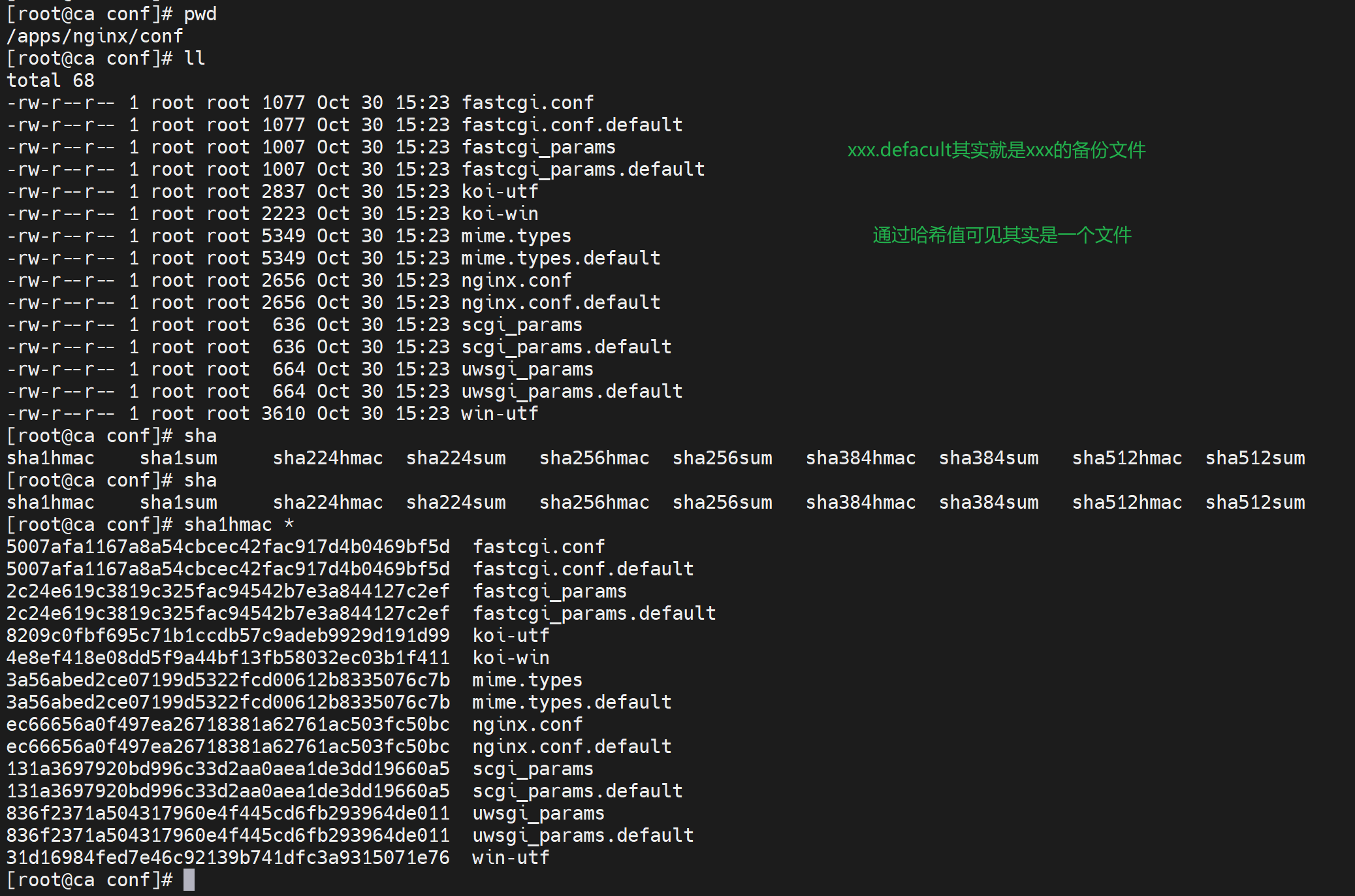Click the file size 2837 in the listing
The height and width of the screenshot is (896, 1355).
(x=283, y=192)
